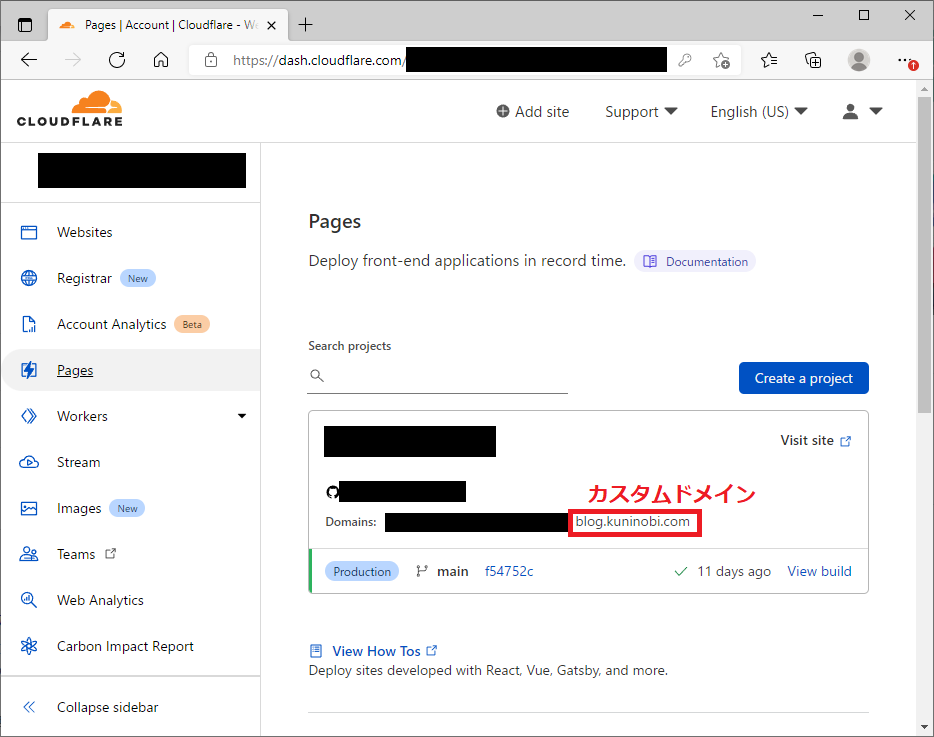Open Registrar in sidebar
The height and width of the screenshot is (737, 934).
84,278
